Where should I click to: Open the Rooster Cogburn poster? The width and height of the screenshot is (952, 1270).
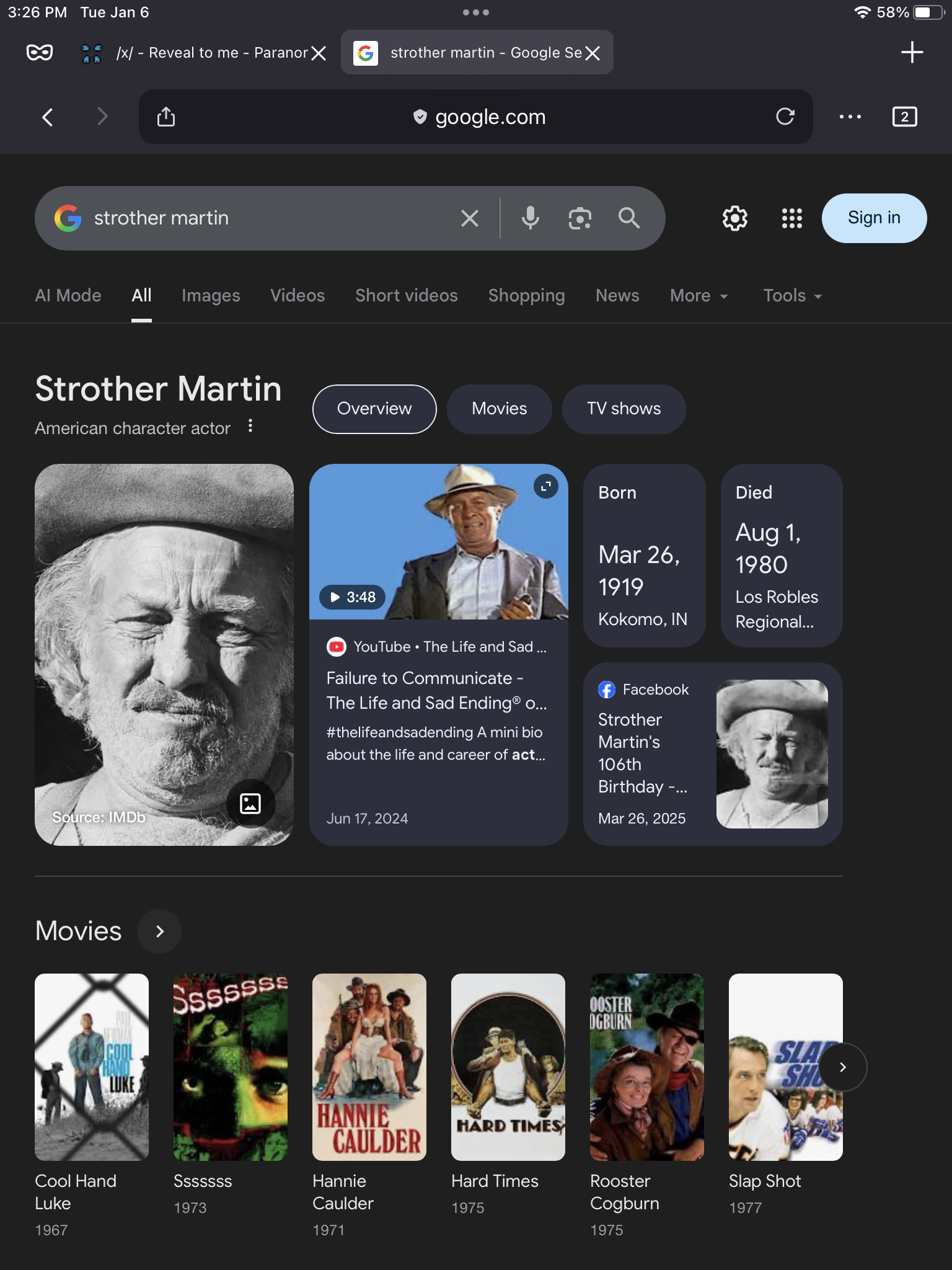click(x=647, y=1067)
